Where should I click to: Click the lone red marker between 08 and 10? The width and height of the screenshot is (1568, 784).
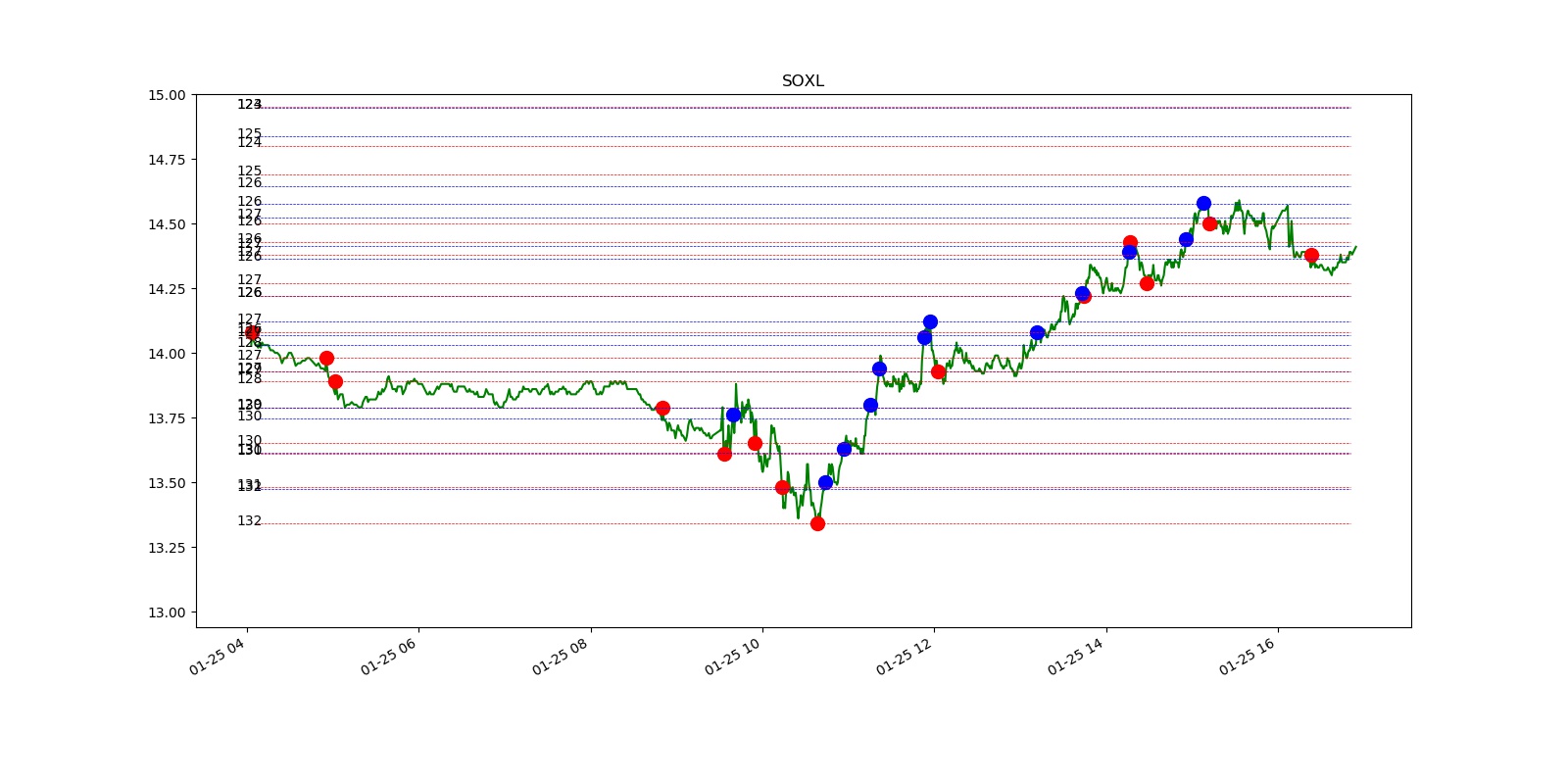[662, 408]
